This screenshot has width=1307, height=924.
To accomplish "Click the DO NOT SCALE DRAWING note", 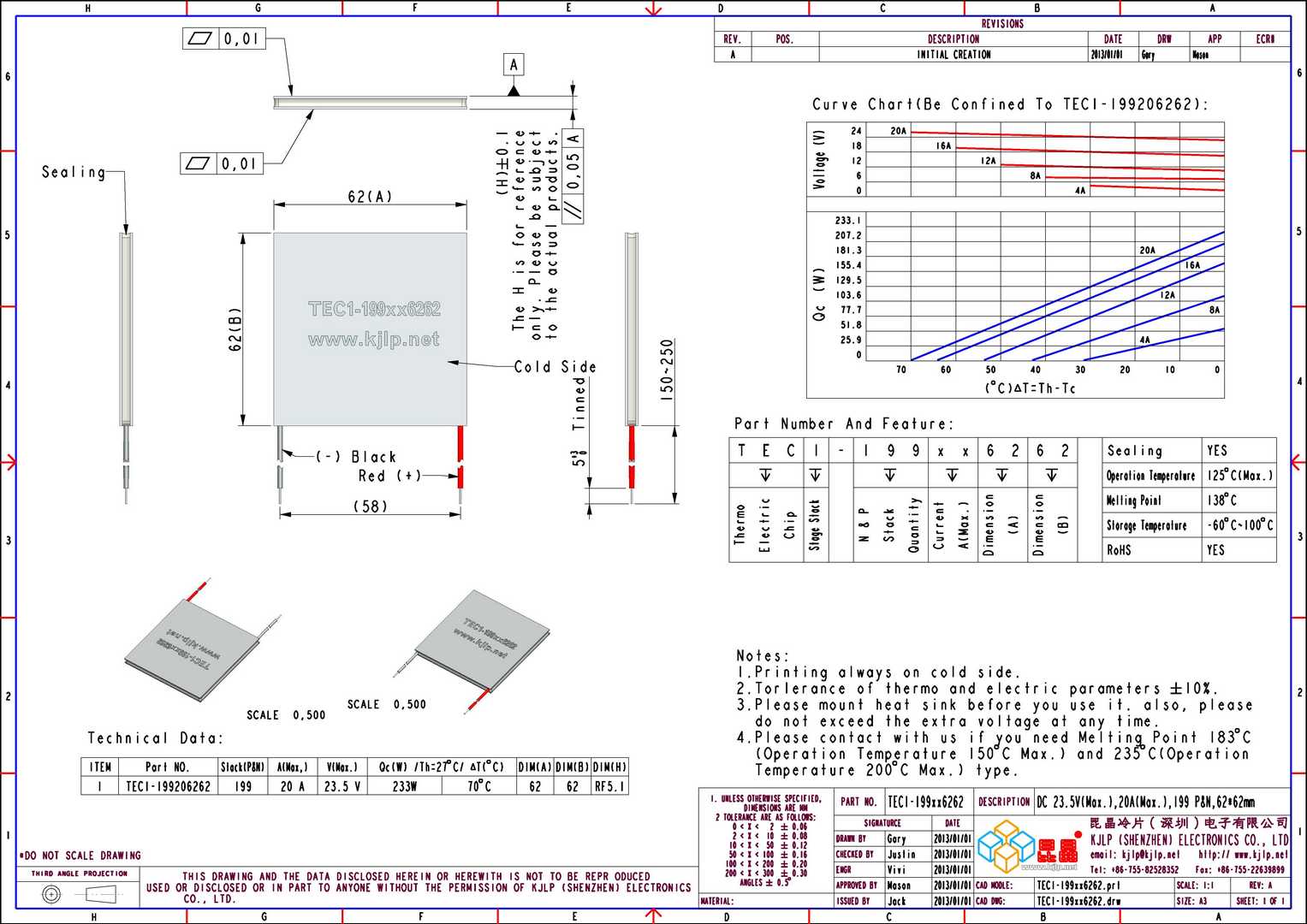I will pos(80,856).
